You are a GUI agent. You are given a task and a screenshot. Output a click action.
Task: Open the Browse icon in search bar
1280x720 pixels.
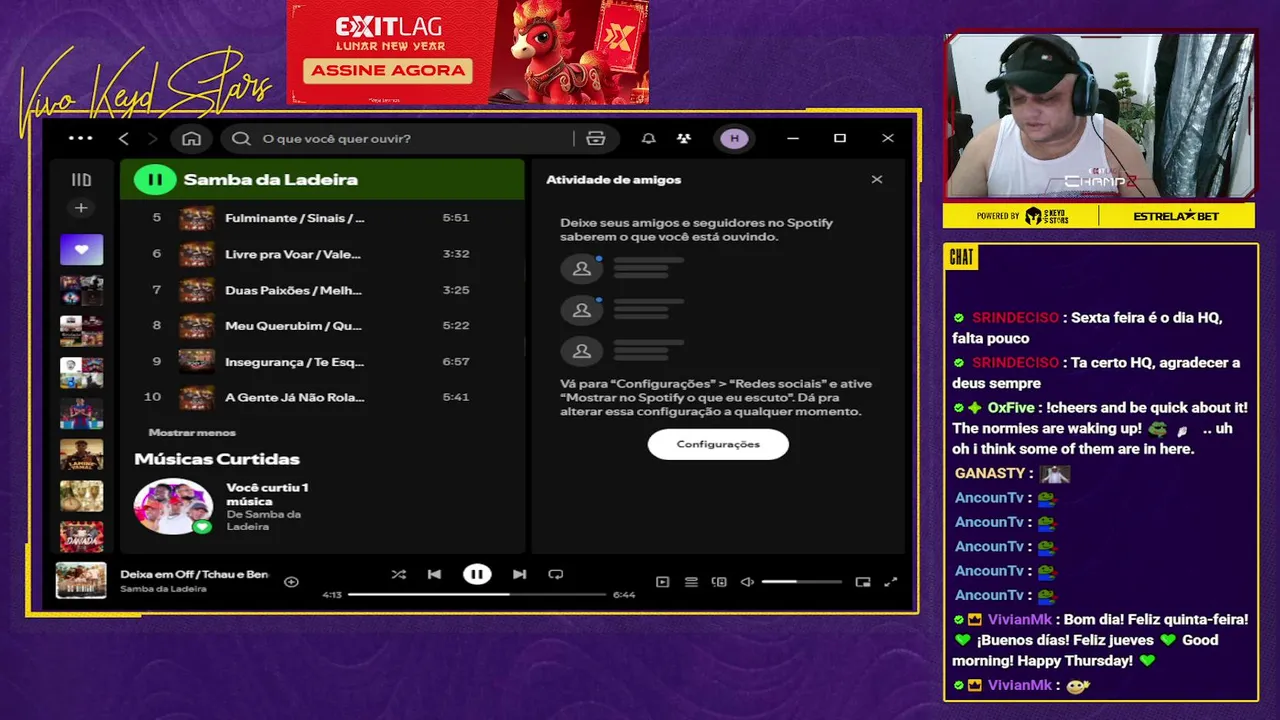point(596,138)
